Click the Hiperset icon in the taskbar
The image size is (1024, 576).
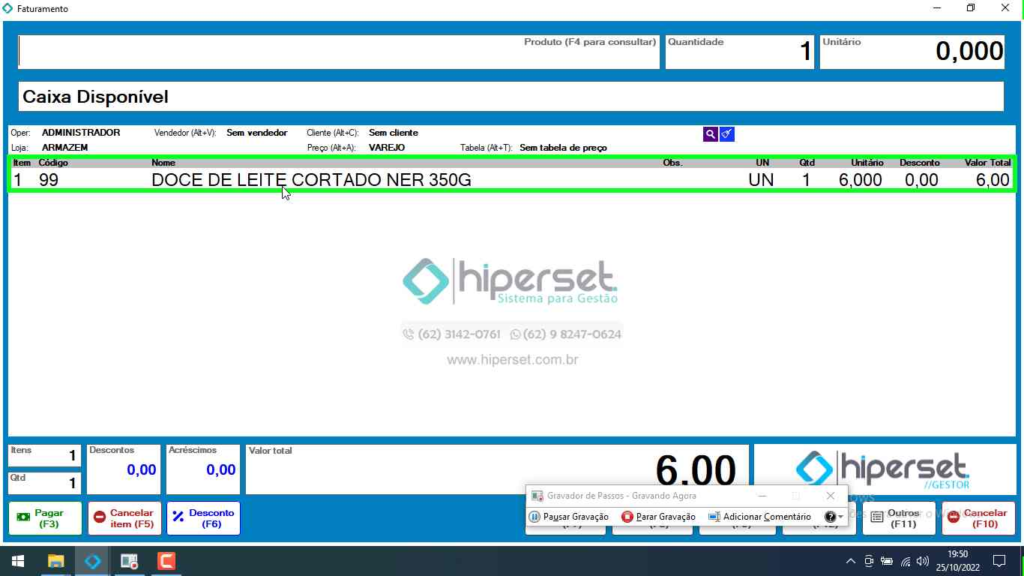(x=93, y=561)
